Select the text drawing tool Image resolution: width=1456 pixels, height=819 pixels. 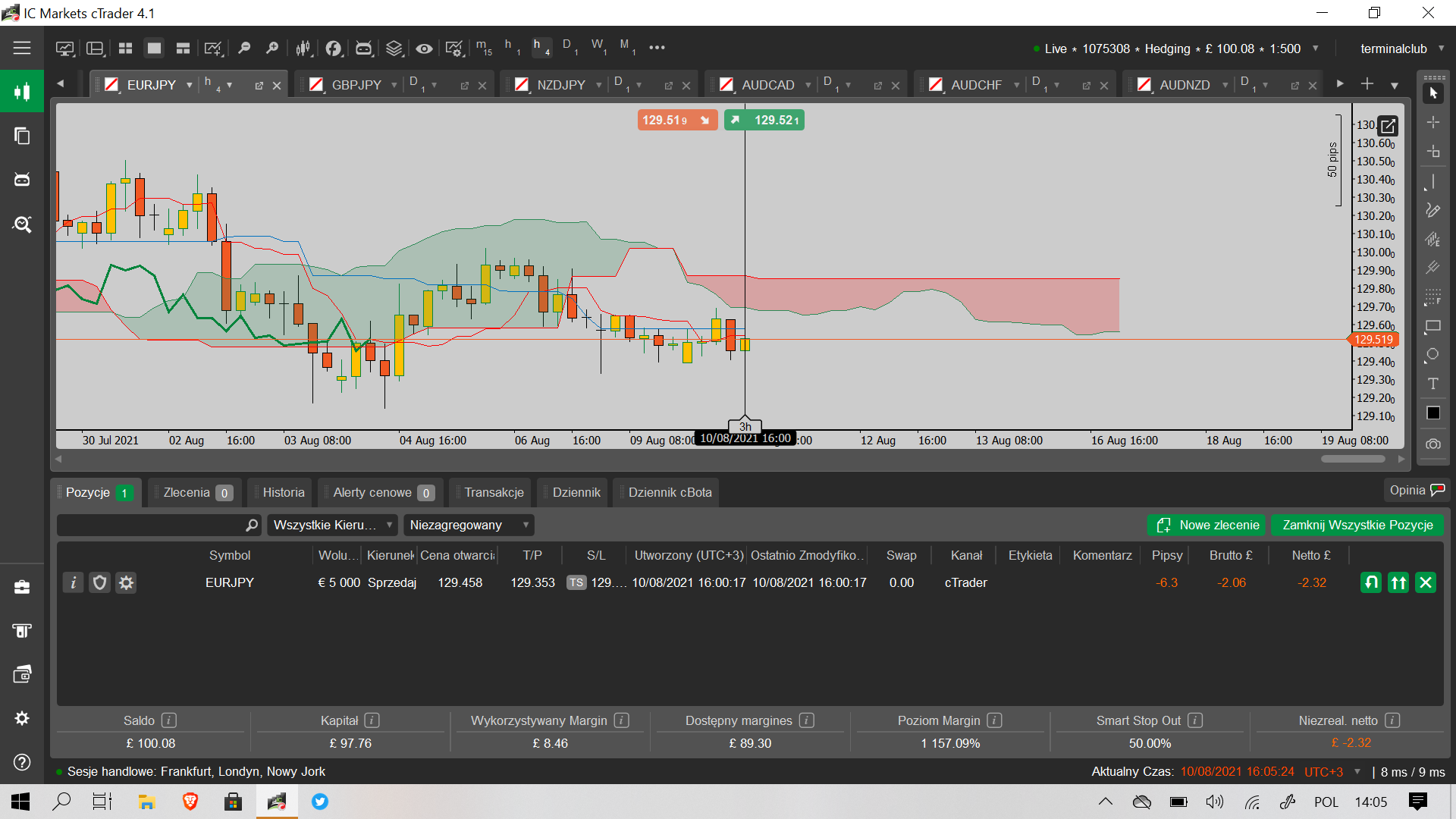[x=1433, y=384]
